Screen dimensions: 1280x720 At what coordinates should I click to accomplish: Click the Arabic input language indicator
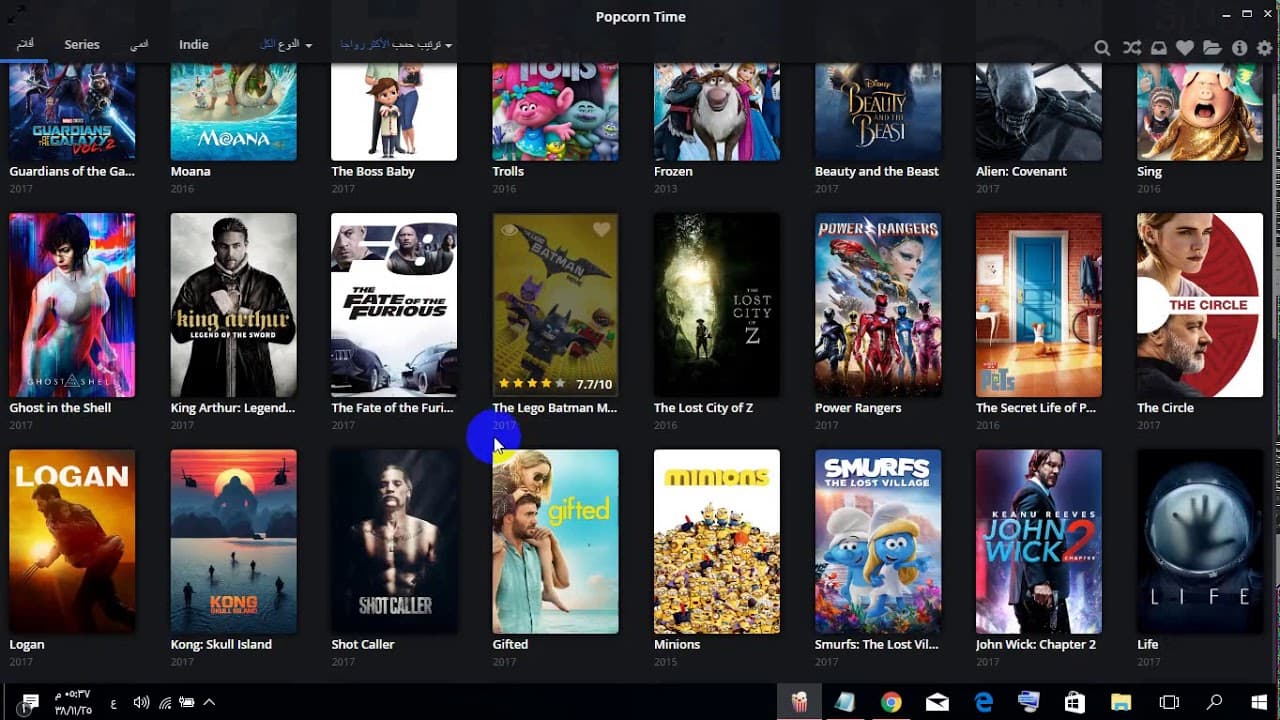pyautogui.click(x=113, y=703)
